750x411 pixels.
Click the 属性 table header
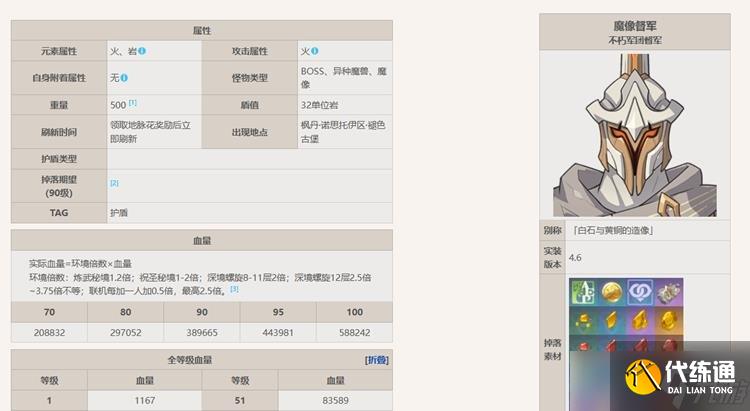(202, 30)
